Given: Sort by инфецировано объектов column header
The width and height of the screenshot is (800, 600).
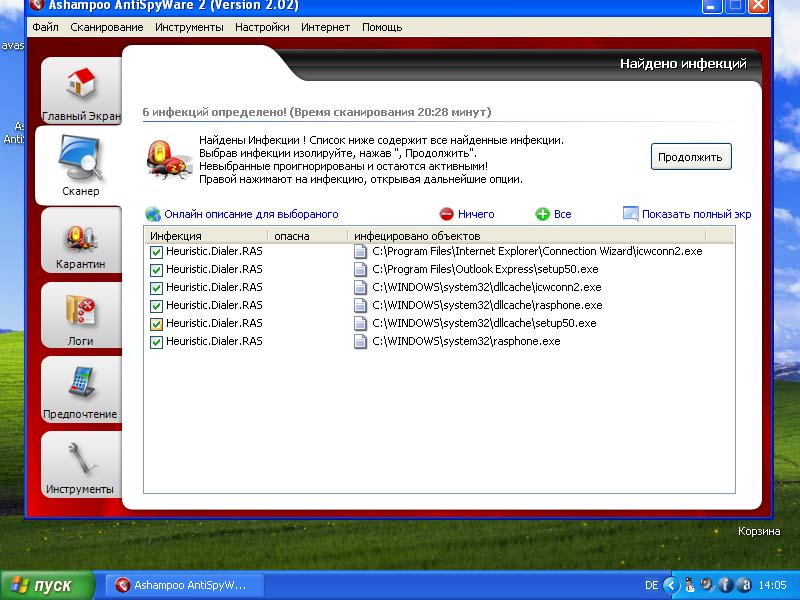Looking at the screenshot, I should 527,236.
